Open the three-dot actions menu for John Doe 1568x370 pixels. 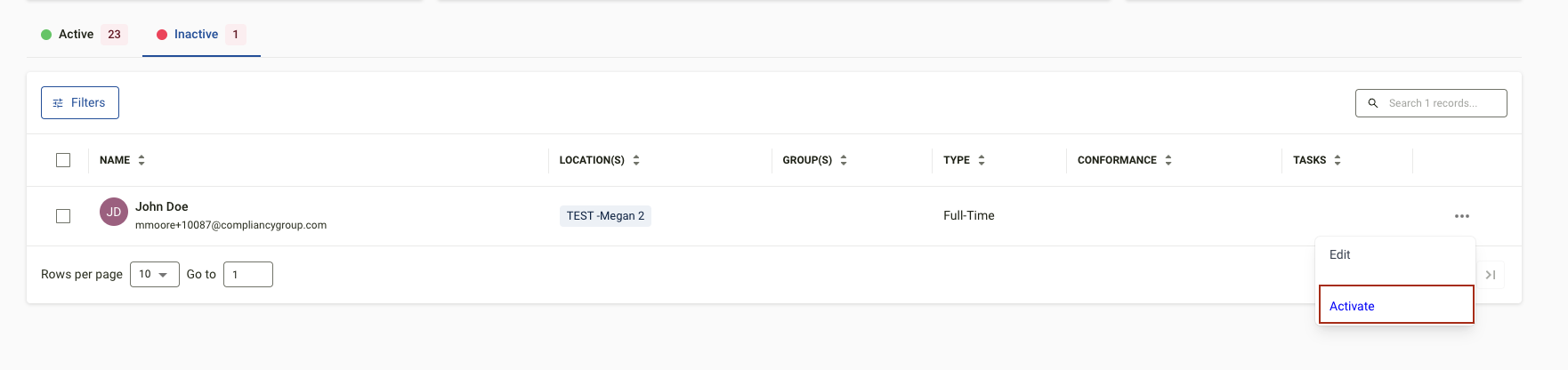[1462, 216]
